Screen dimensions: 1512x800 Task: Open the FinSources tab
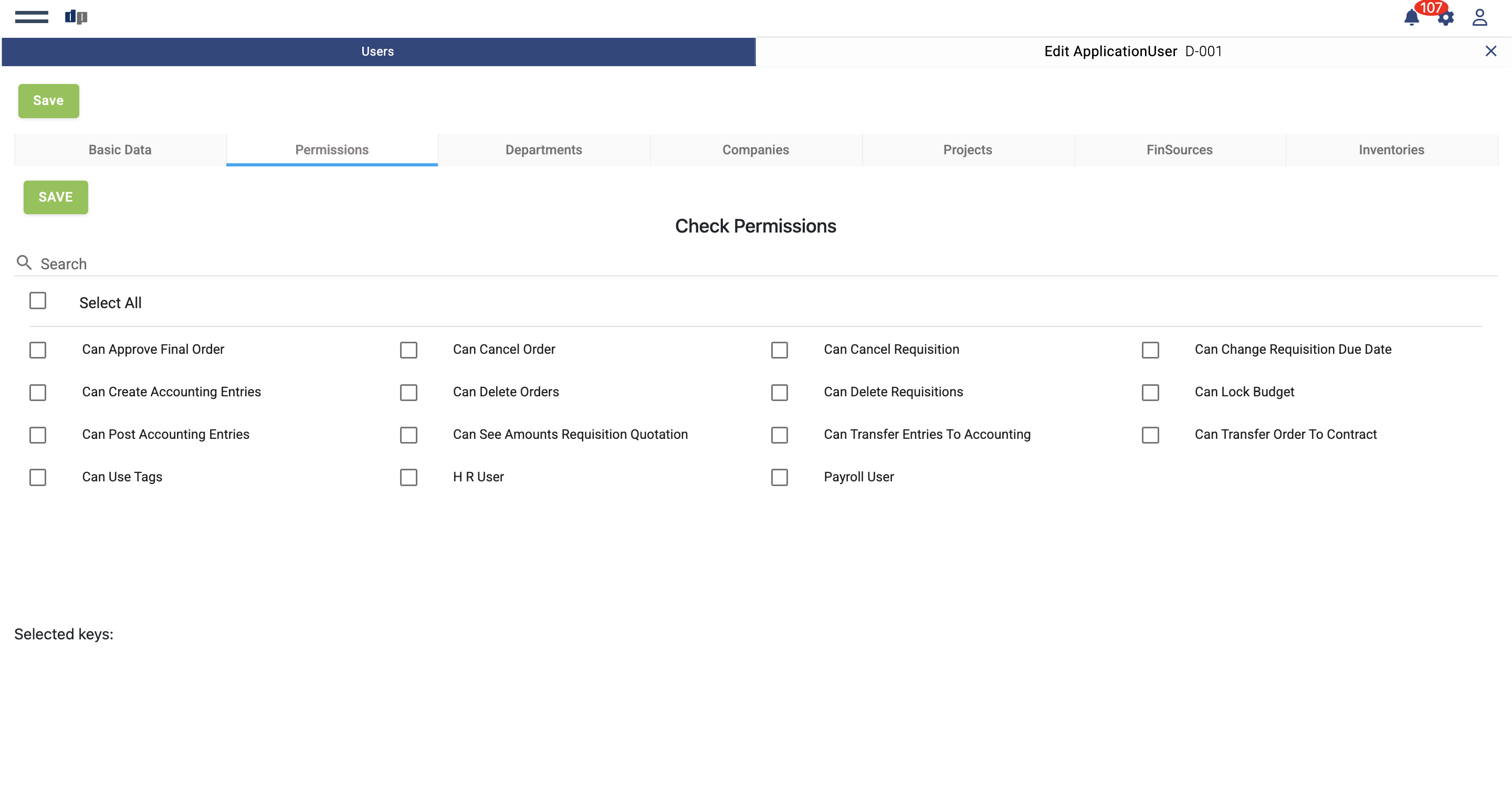pyautogui.click(x=1179, y=150)
